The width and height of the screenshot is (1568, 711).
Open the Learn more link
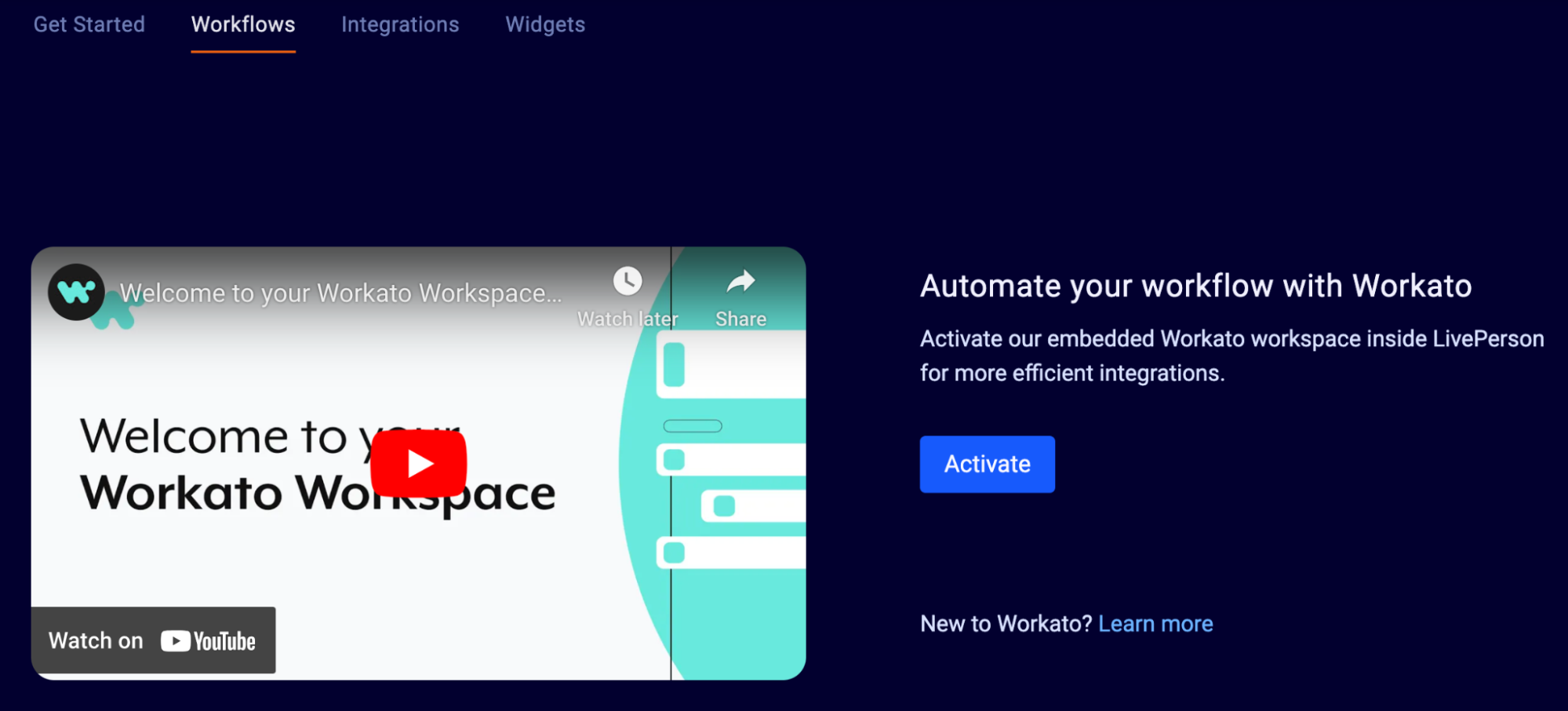(1155, 624)
